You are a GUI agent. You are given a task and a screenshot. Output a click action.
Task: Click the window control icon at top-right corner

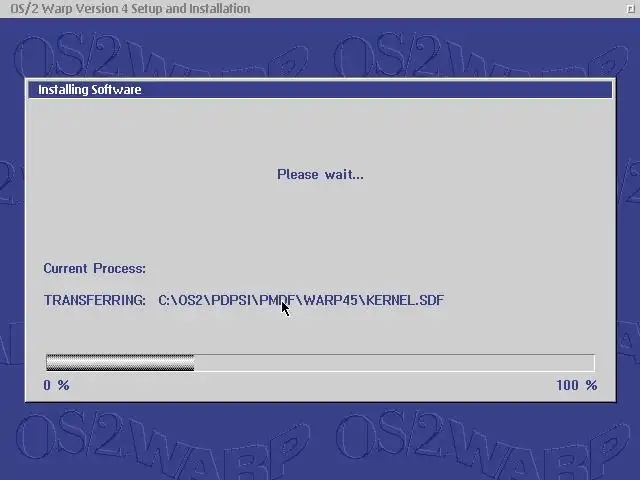tap(631, 9)
